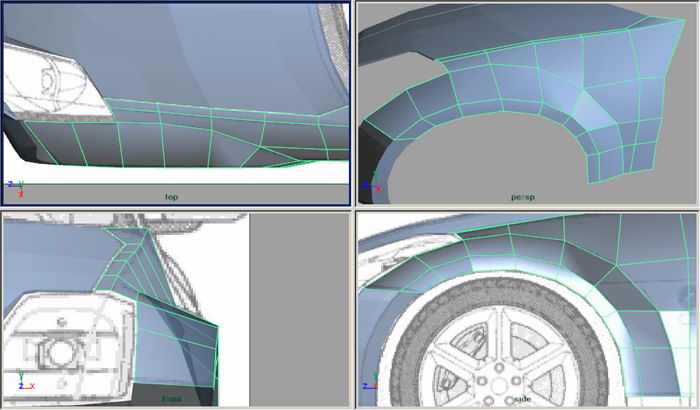
Task: Click the blue hood surface in top viewport
Action: click(200, 50)
